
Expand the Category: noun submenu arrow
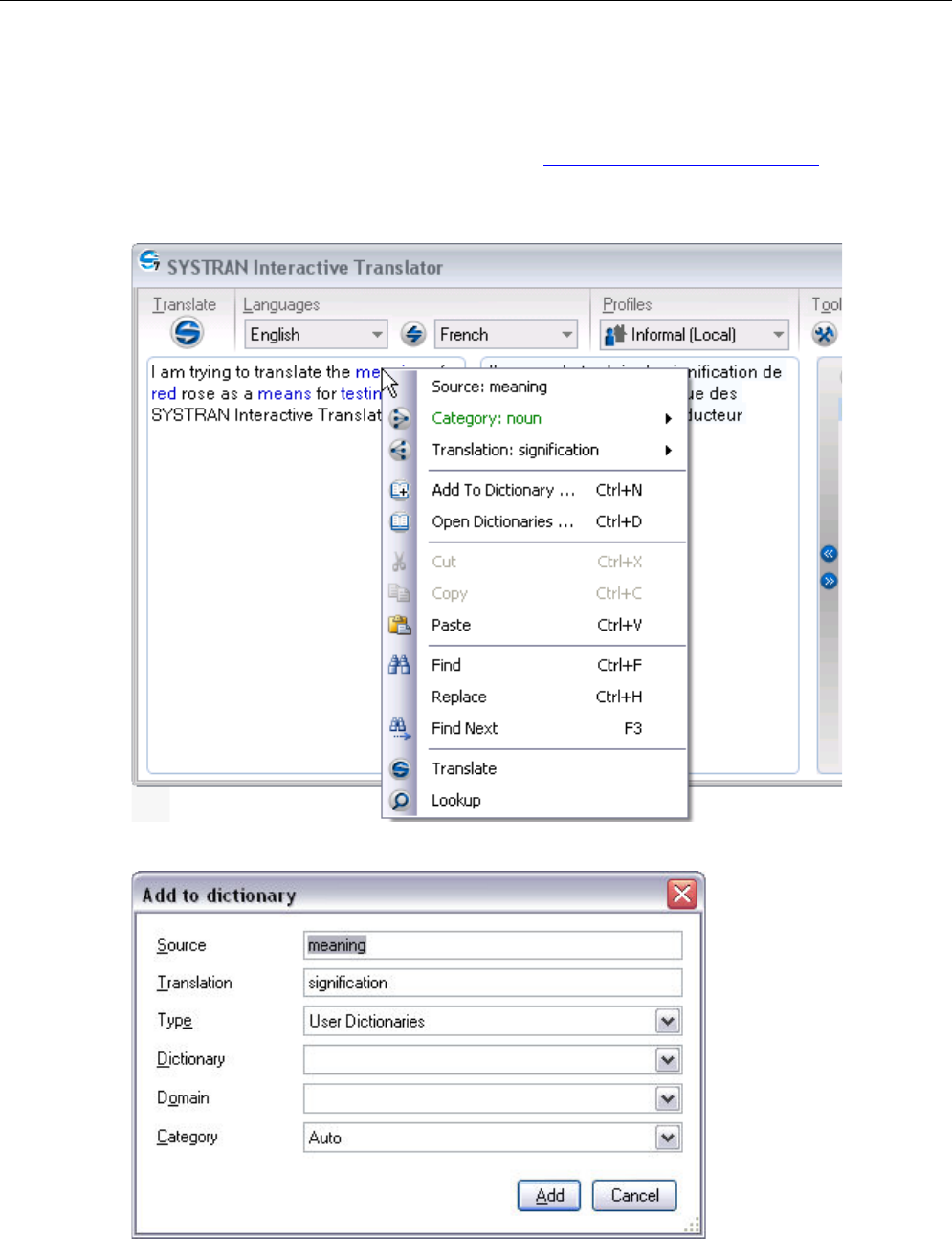pyautogui.click(x=669, y=418)
